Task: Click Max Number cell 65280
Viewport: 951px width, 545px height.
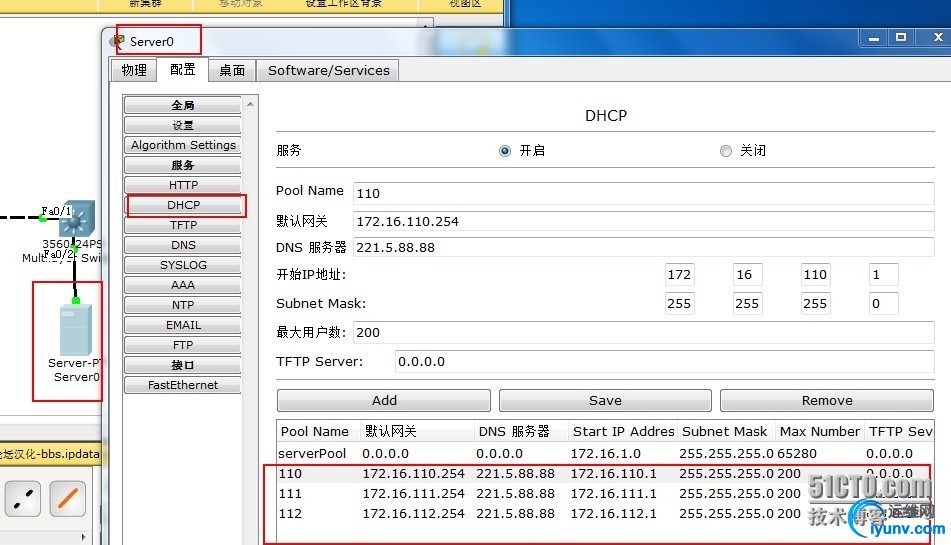Action: pyautogui.click(x=797, y=453)
